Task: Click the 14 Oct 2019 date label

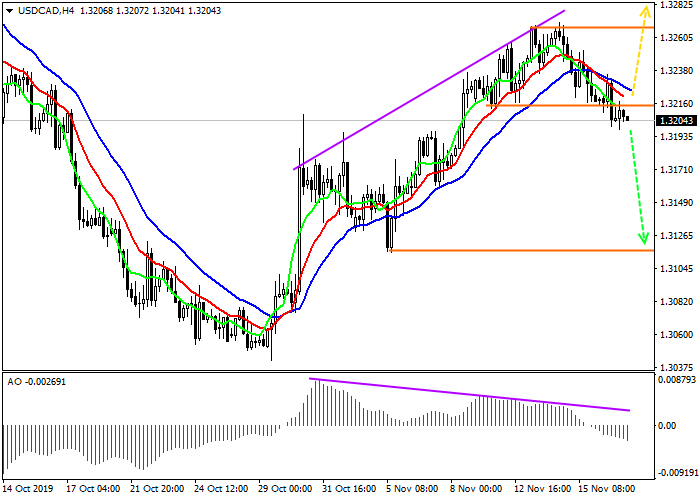Action: click(x=29, y=489)
